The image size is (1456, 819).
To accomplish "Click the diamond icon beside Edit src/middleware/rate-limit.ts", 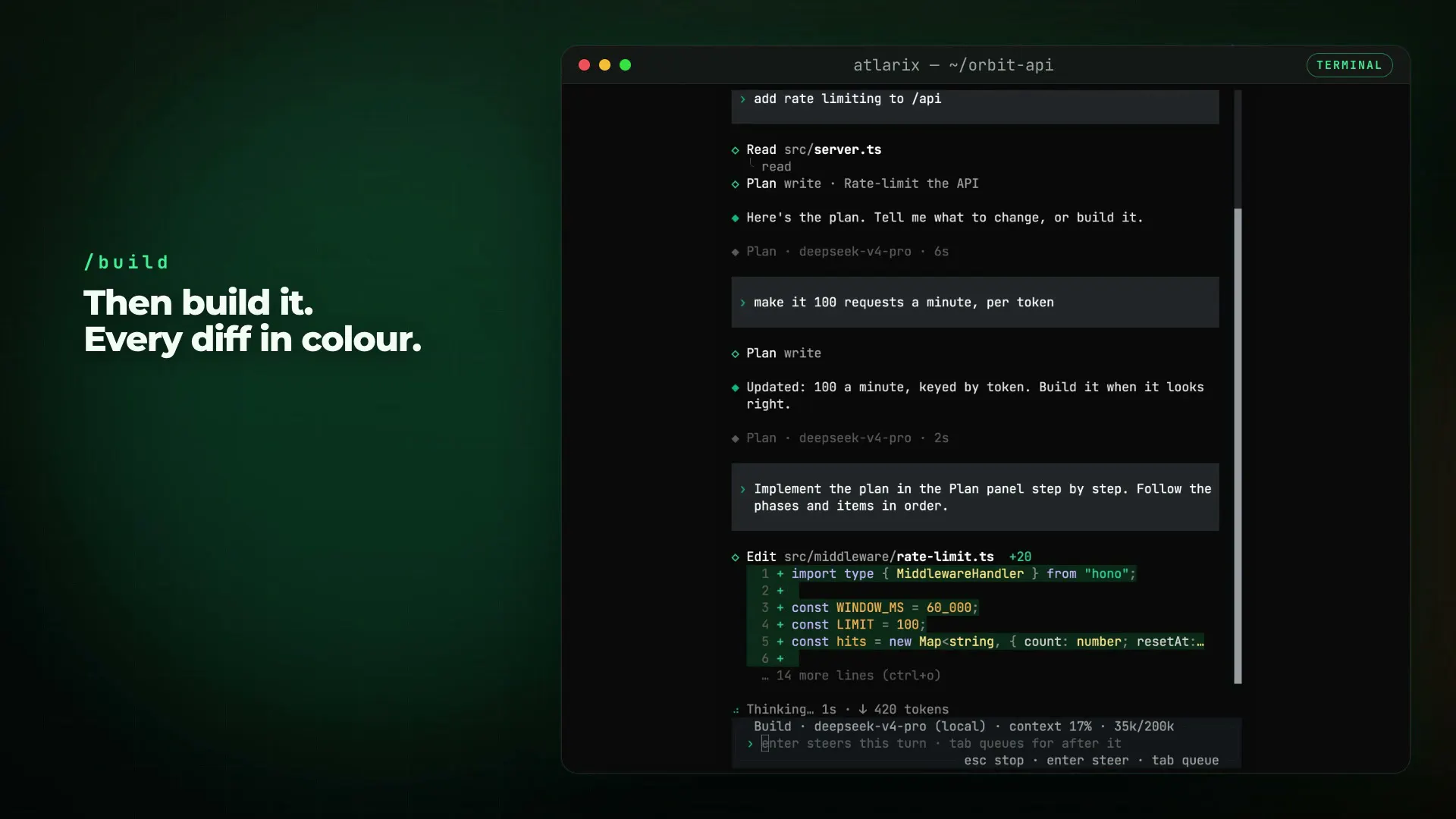I will pyautogui.click(x=735, y=557).
